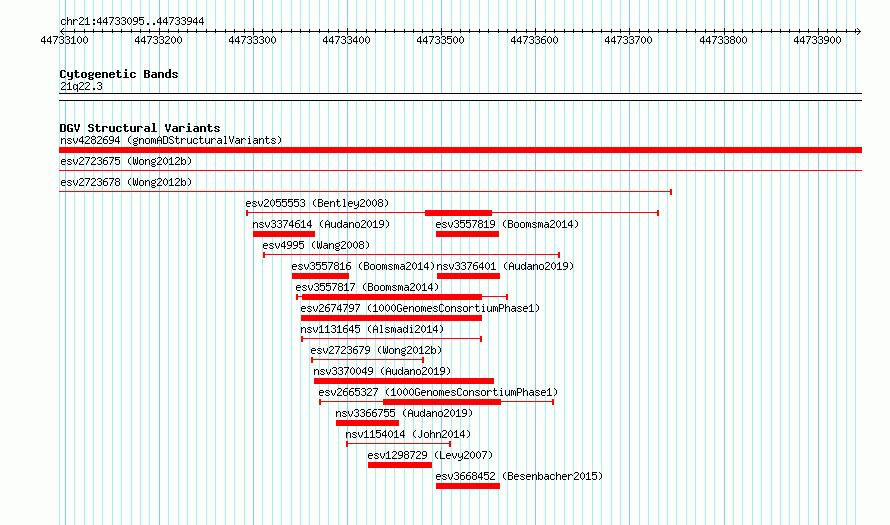
Task: Open nsv3370049 (Audano2019) label
Action: (x=382, y=371)
